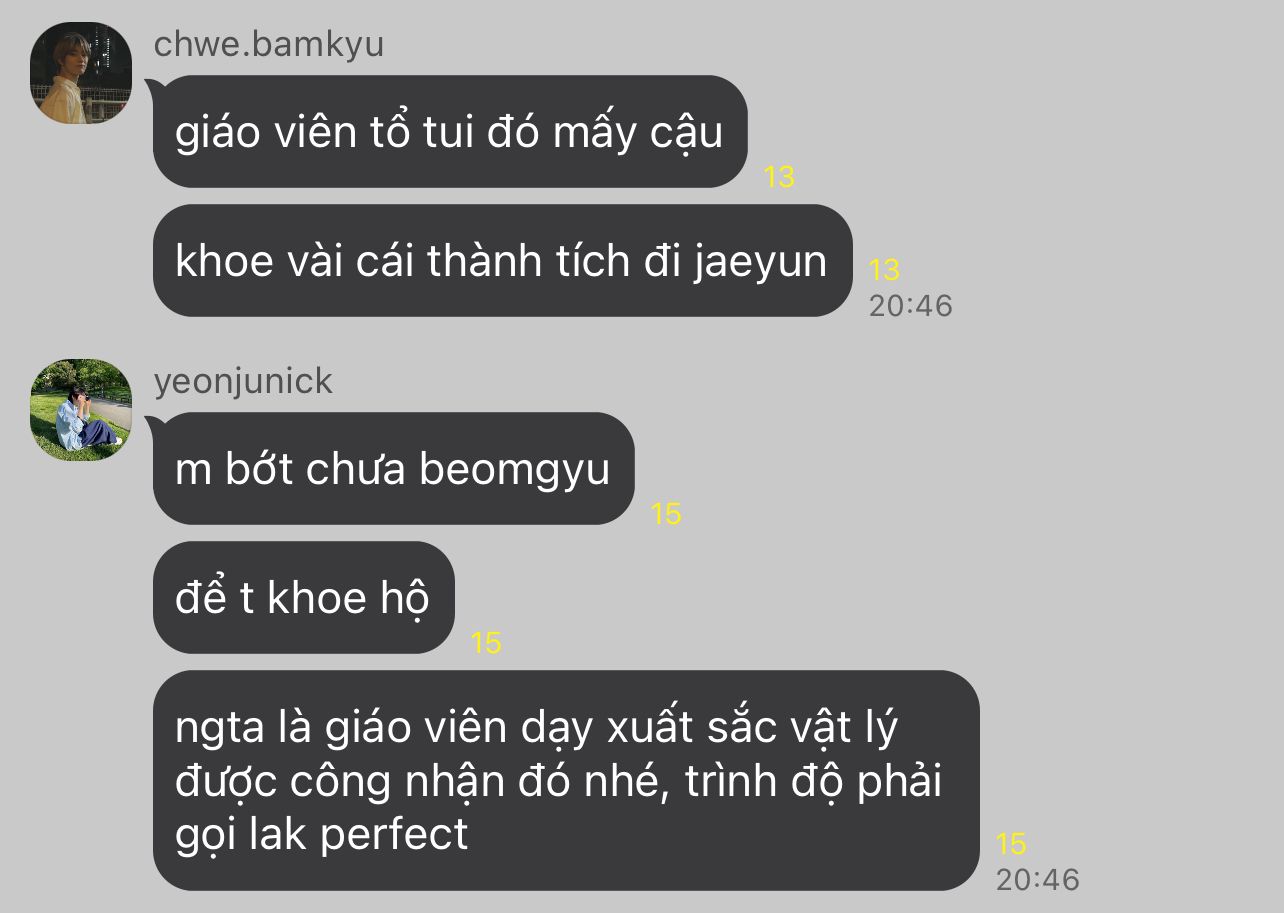Click read count 13 beside "giáo viên tổ tui" message
The image size is (1284, 913).
click(x=779, y=177)
